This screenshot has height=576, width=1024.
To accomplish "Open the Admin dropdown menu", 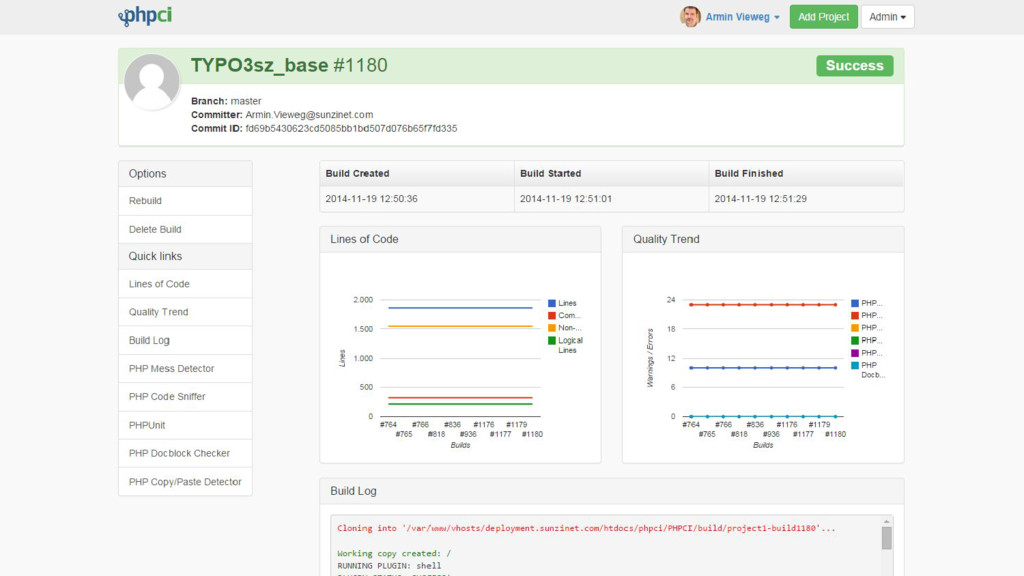I will tap(887, 17).
